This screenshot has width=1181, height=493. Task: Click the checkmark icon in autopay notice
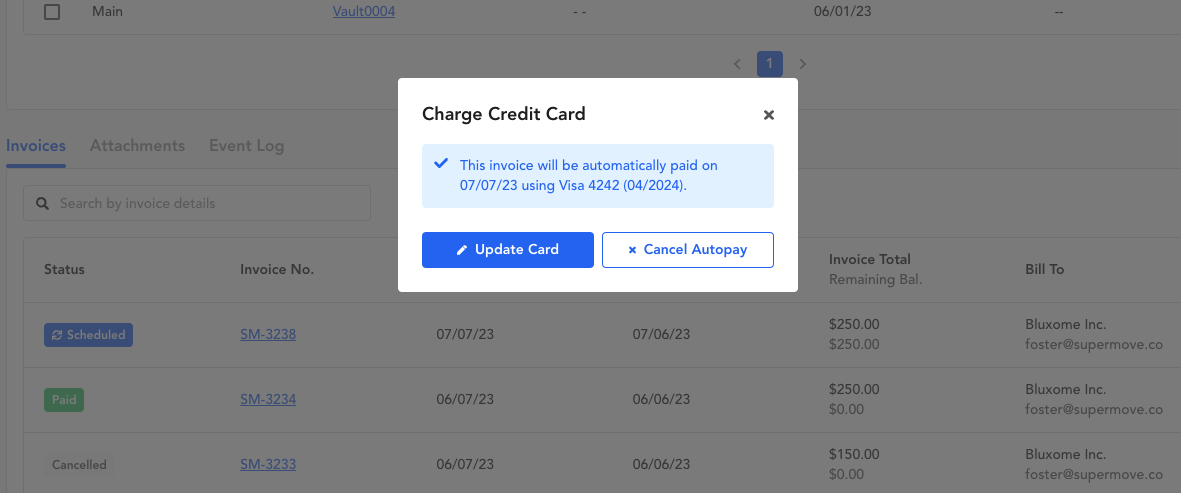[441, 163]
